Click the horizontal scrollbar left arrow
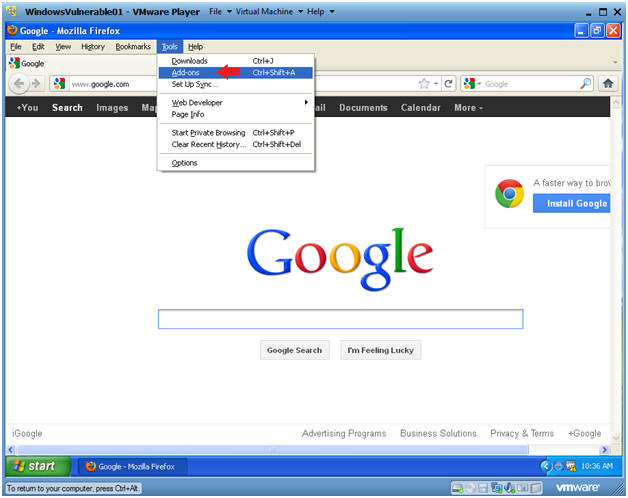628x498 pixels. (11, 450)
